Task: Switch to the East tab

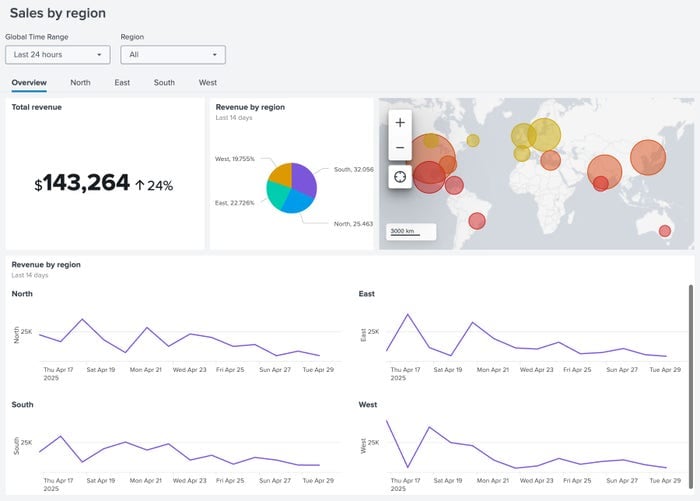Action: [x=122, y=83]
